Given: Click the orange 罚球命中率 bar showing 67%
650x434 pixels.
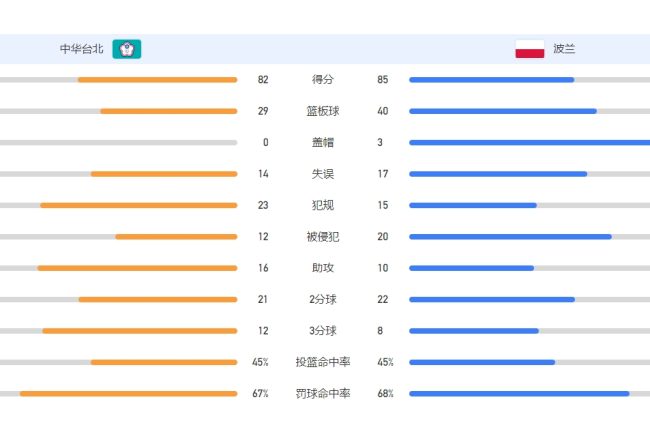Looking at the screenshot, I should click(x=129, y=394).
